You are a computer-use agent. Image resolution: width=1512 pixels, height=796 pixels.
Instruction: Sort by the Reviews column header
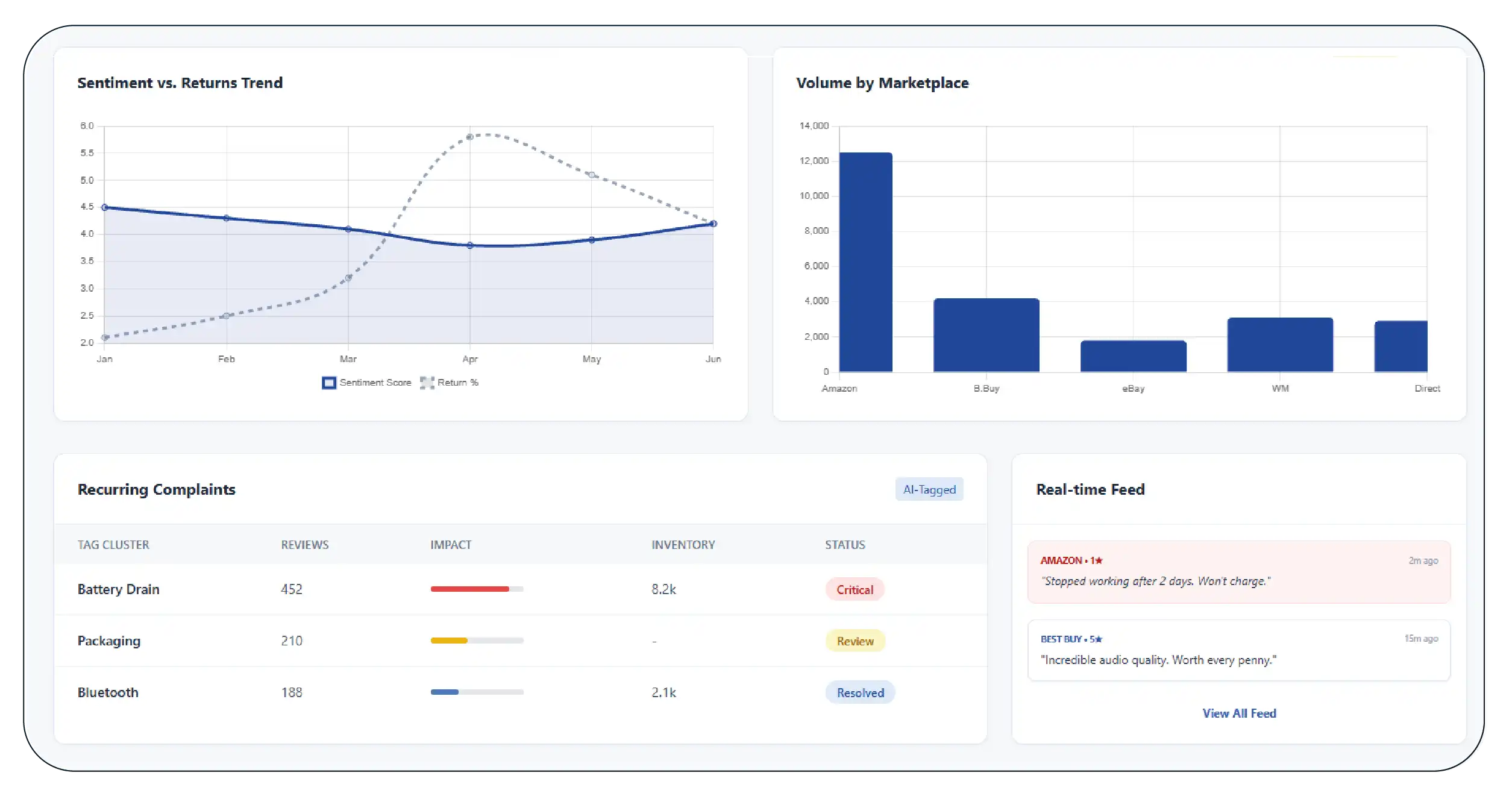tap(304, 545)
